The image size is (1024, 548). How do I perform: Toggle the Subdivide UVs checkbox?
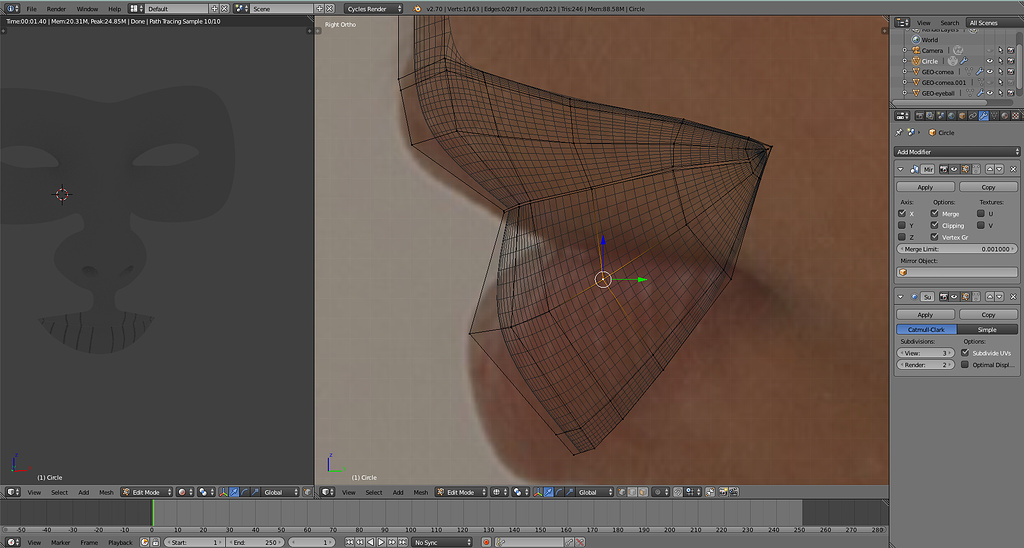pyautogui.click(x=965, y=353)
